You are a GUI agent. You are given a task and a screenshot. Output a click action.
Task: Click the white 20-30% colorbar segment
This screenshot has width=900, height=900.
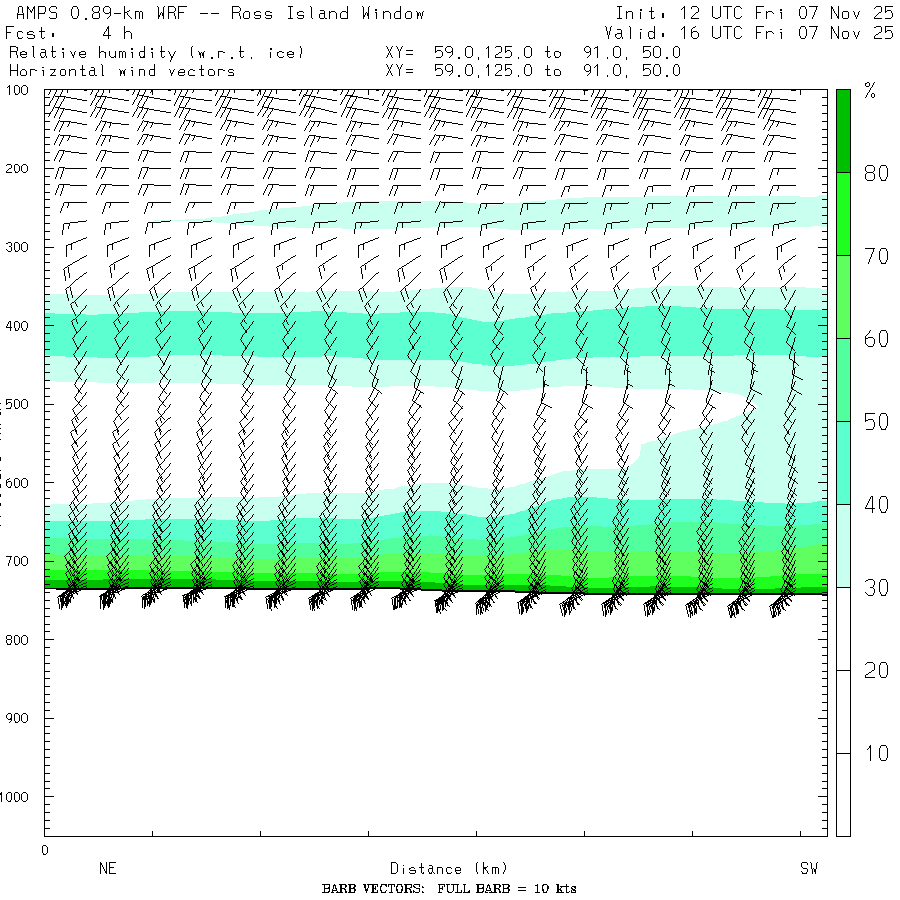(843, 629)
